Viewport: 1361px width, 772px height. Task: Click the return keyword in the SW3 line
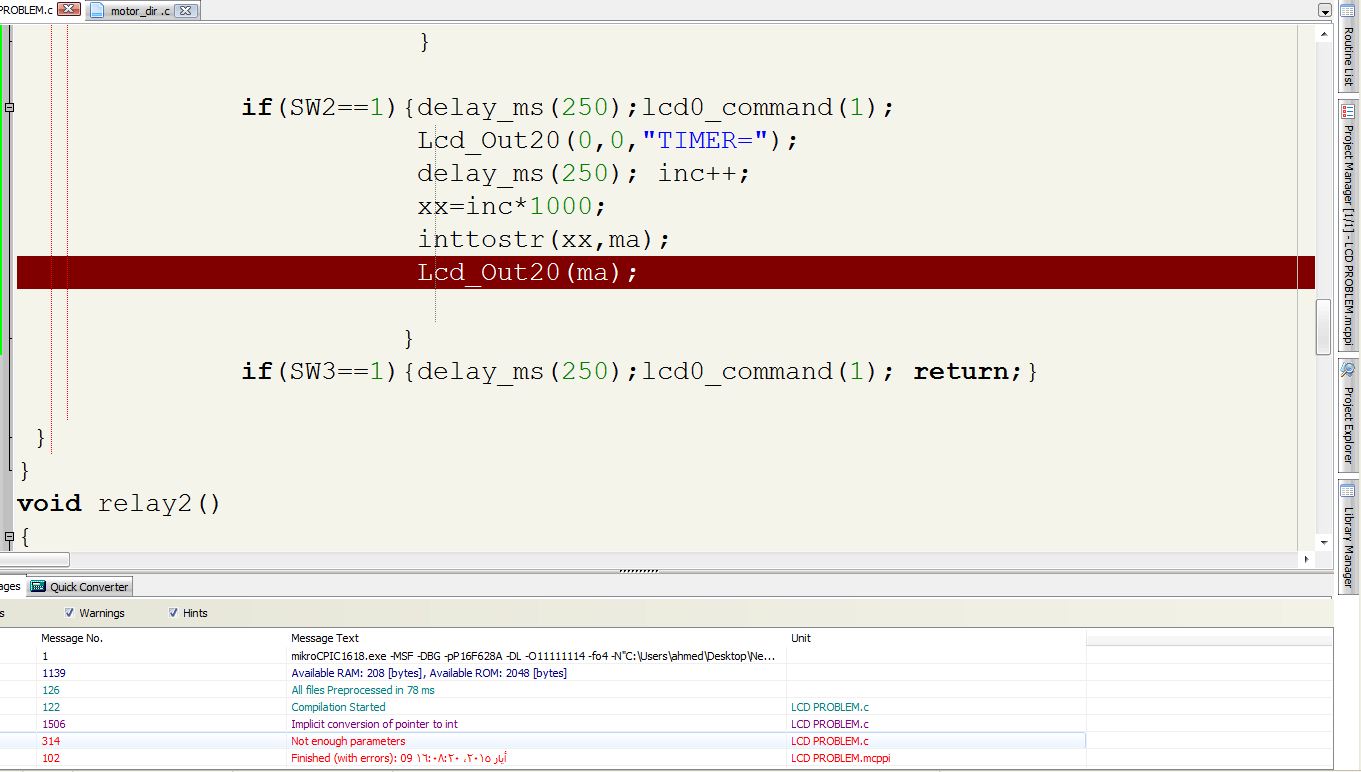[x=960, y=371]
